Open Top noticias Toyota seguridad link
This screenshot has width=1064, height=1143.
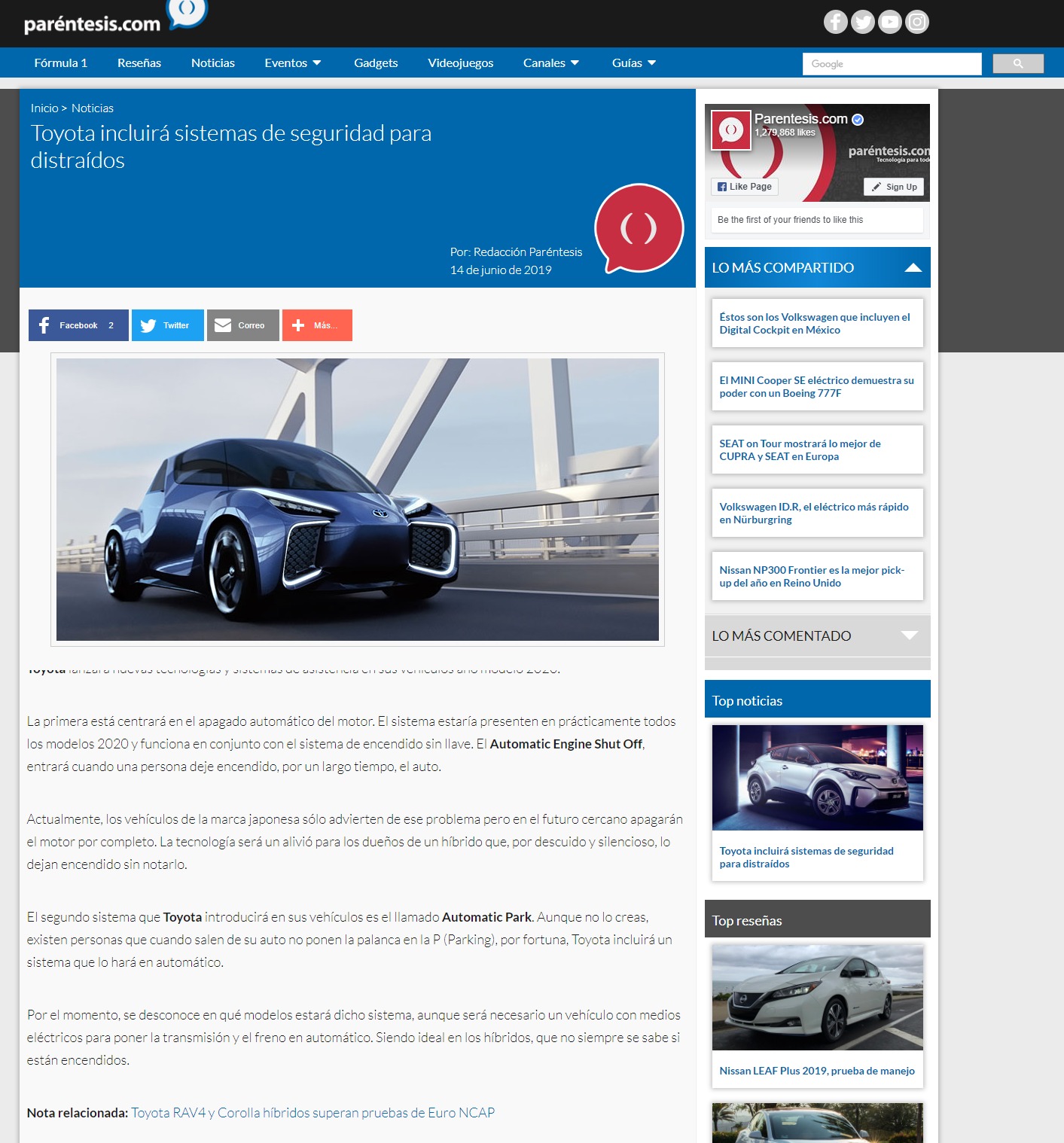(x=806, y=857)
